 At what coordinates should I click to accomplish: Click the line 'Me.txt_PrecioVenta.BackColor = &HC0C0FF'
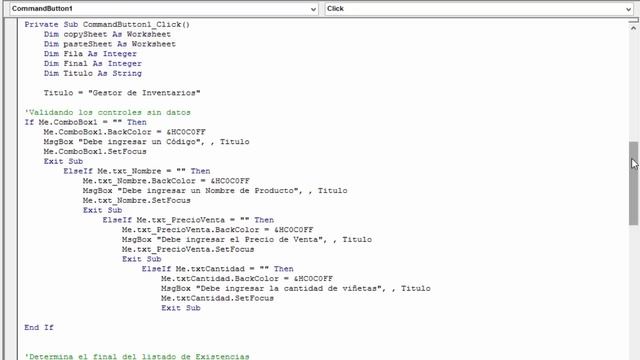point(218,230)
